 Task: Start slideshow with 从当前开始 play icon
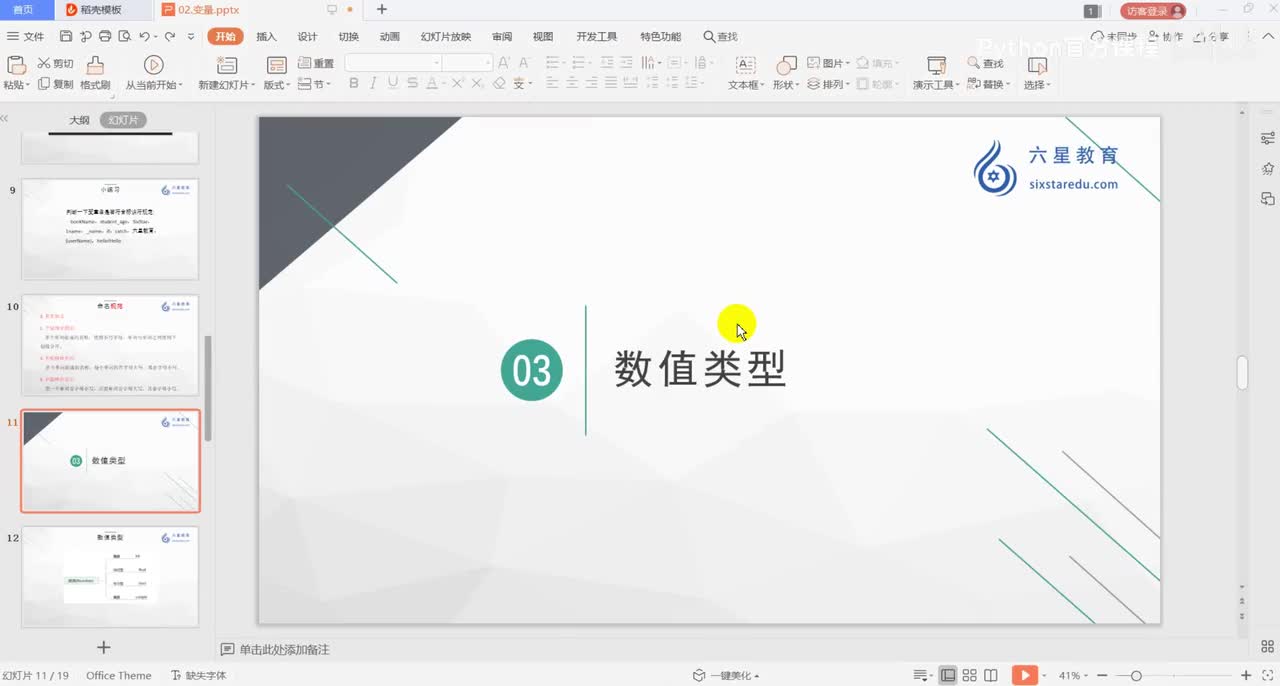[x=153, y=65]
